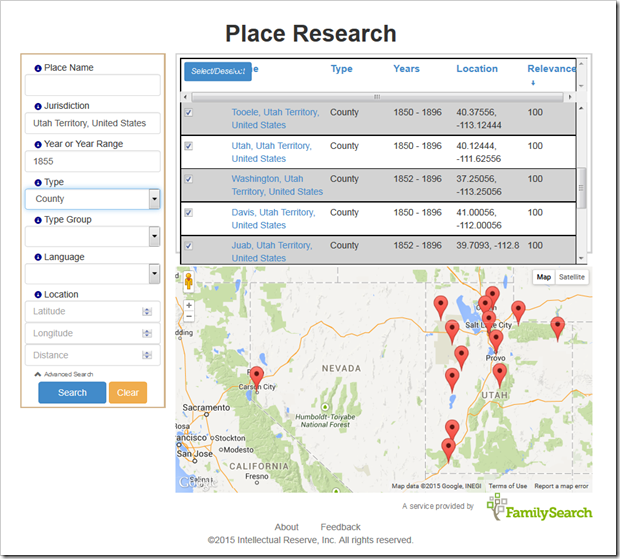The width and height of the screenshot is (620, 559).
Task: Click the map Terms of Use link
Action: (x=508, y=486)
